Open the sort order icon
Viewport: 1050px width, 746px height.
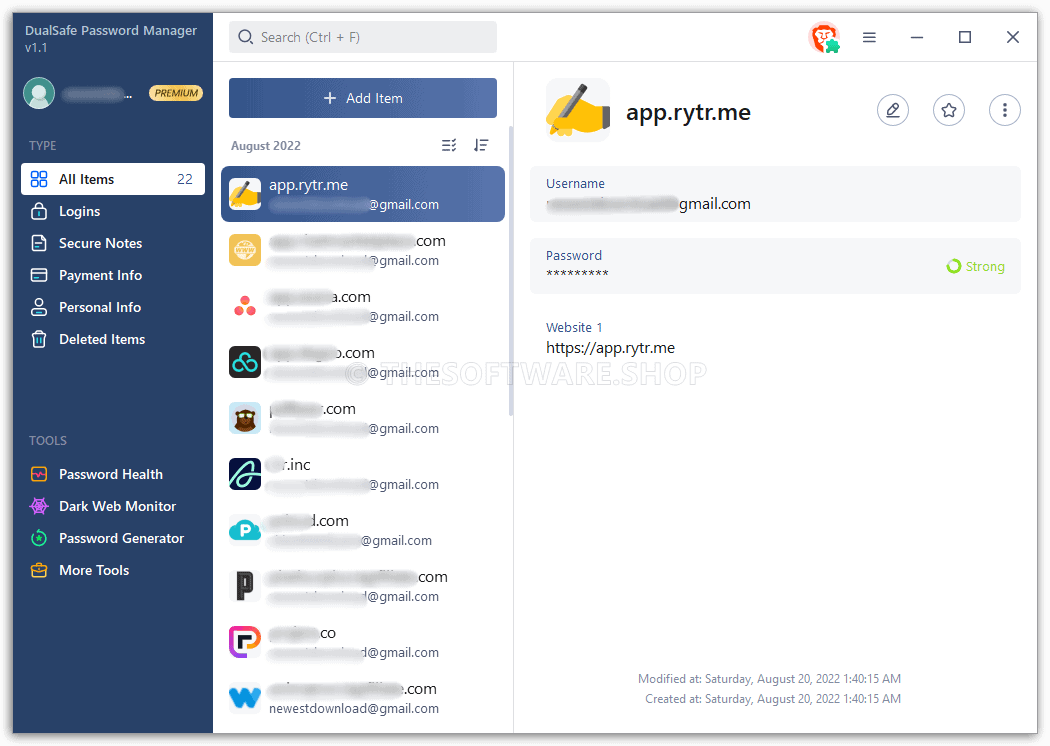coord(481,145)
